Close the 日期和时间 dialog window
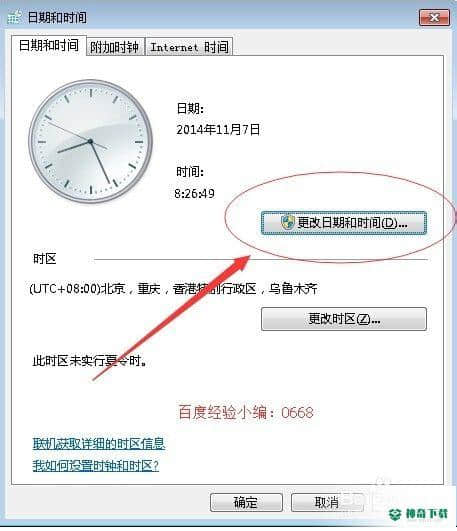 pyautogui.click(x=434, y=18)
